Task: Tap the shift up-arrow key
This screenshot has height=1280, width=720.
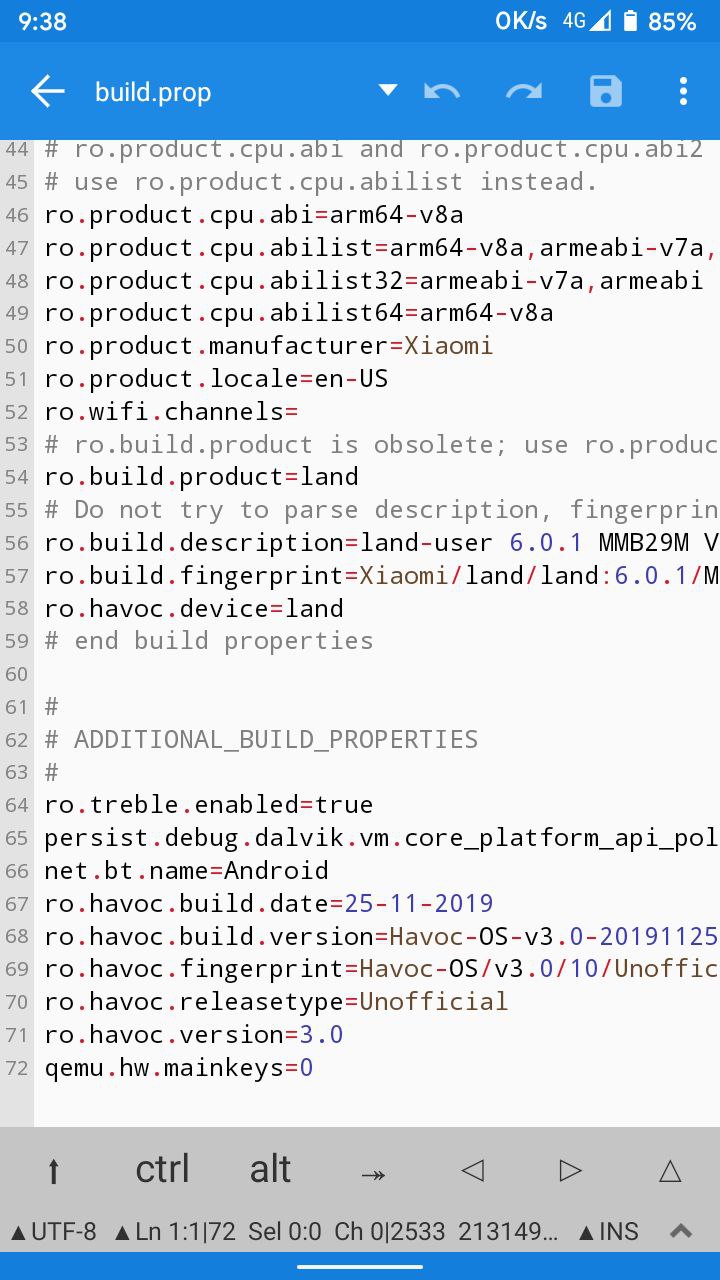Action: [54, 1170]
